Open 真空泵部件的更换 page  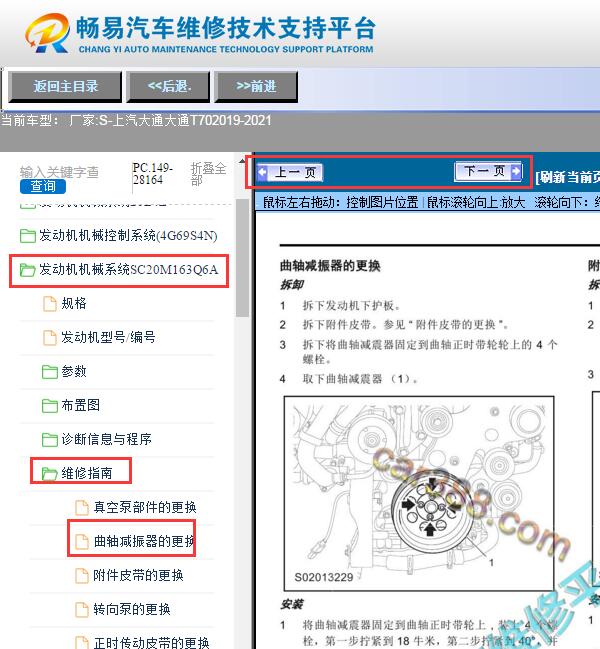(144, 507)
